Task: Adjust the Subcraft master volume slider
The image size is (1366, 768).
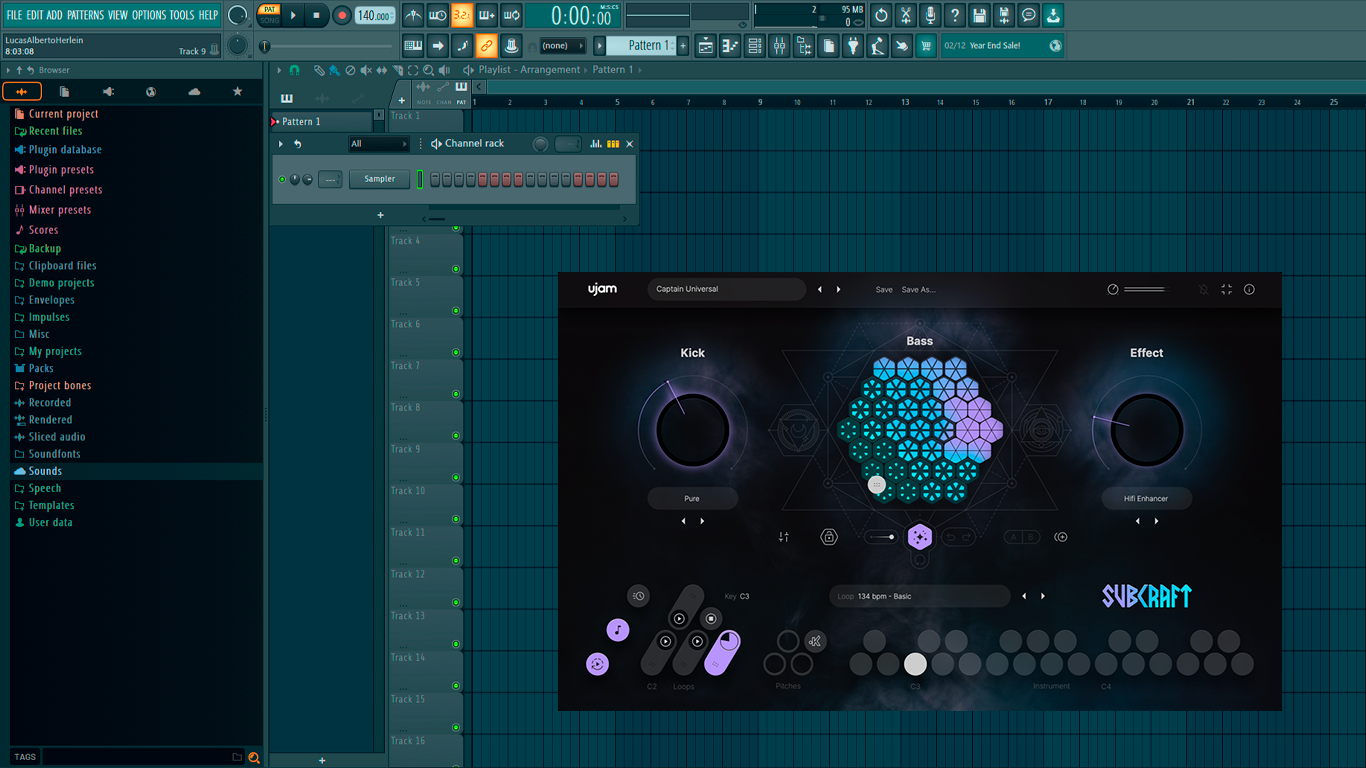Action: point(1144,290)
